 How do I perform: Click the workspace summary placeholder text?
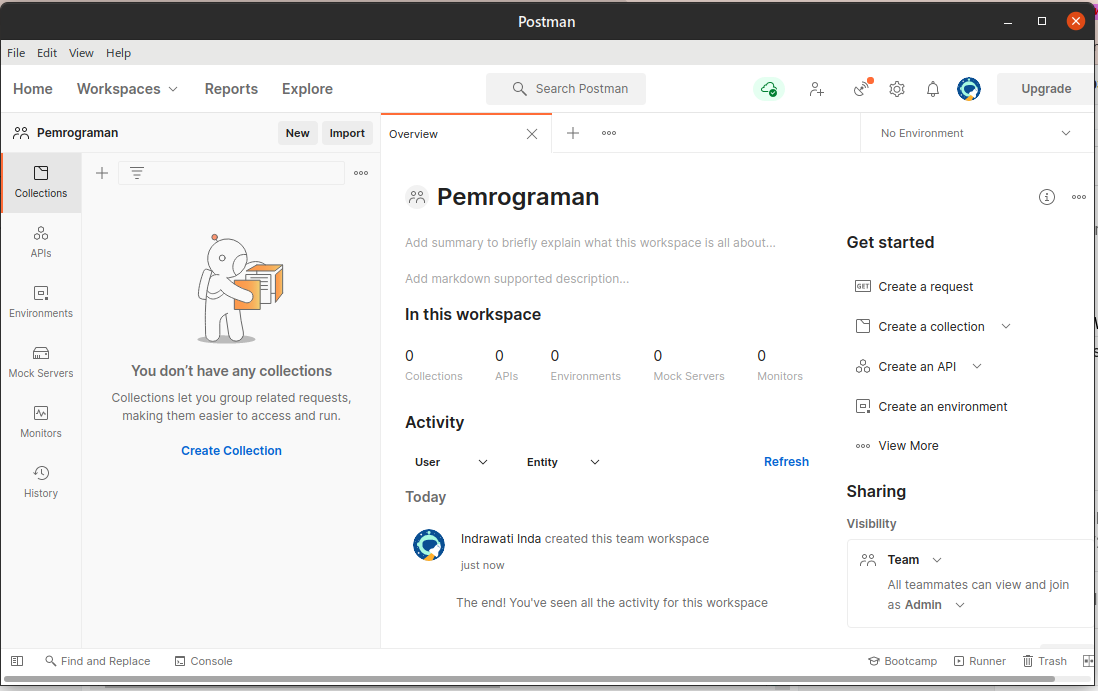[x=590, y=243]
